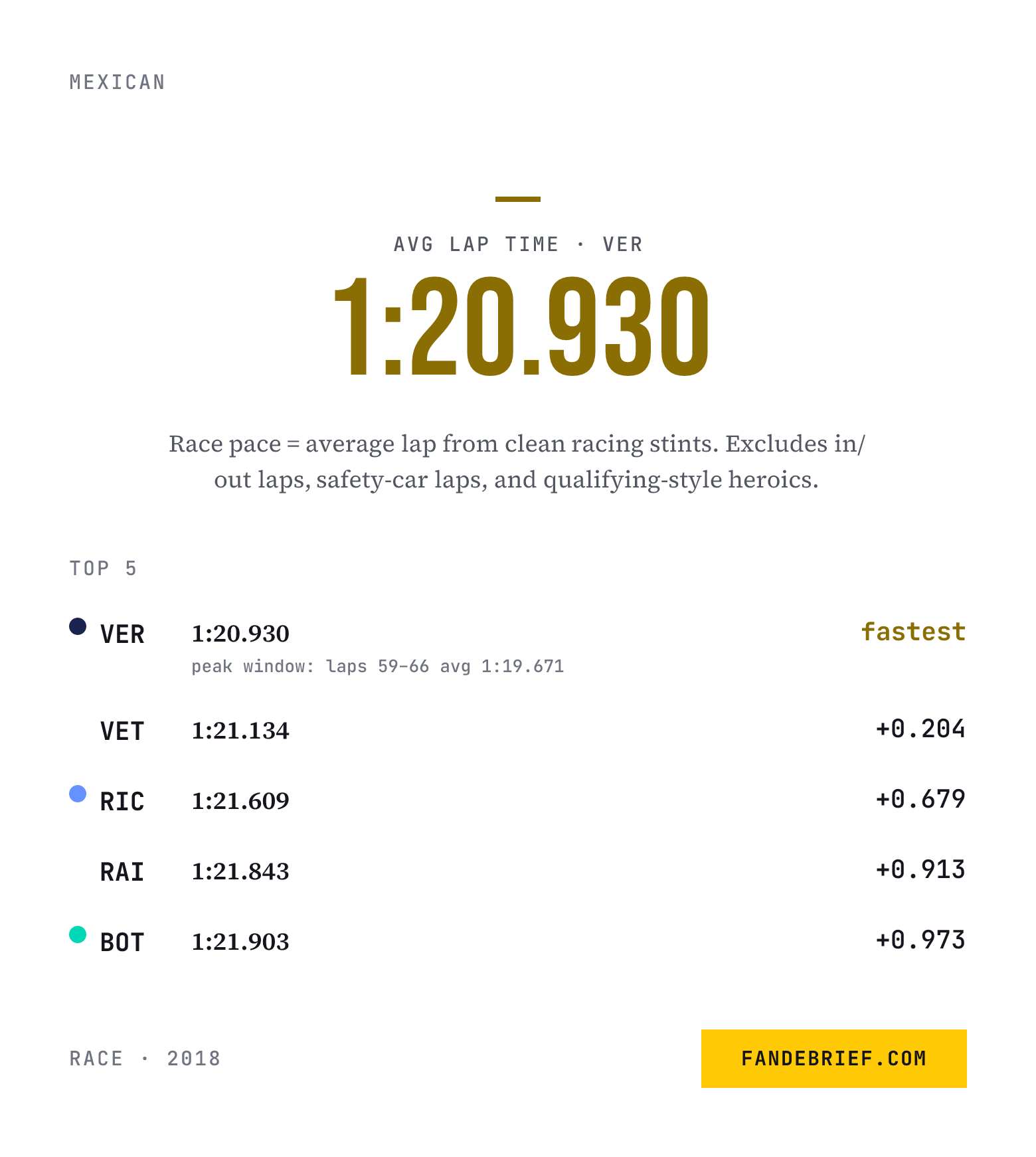1036x1157 pixels.
Task: Select the VER driver row label
Action: point(122,634)
